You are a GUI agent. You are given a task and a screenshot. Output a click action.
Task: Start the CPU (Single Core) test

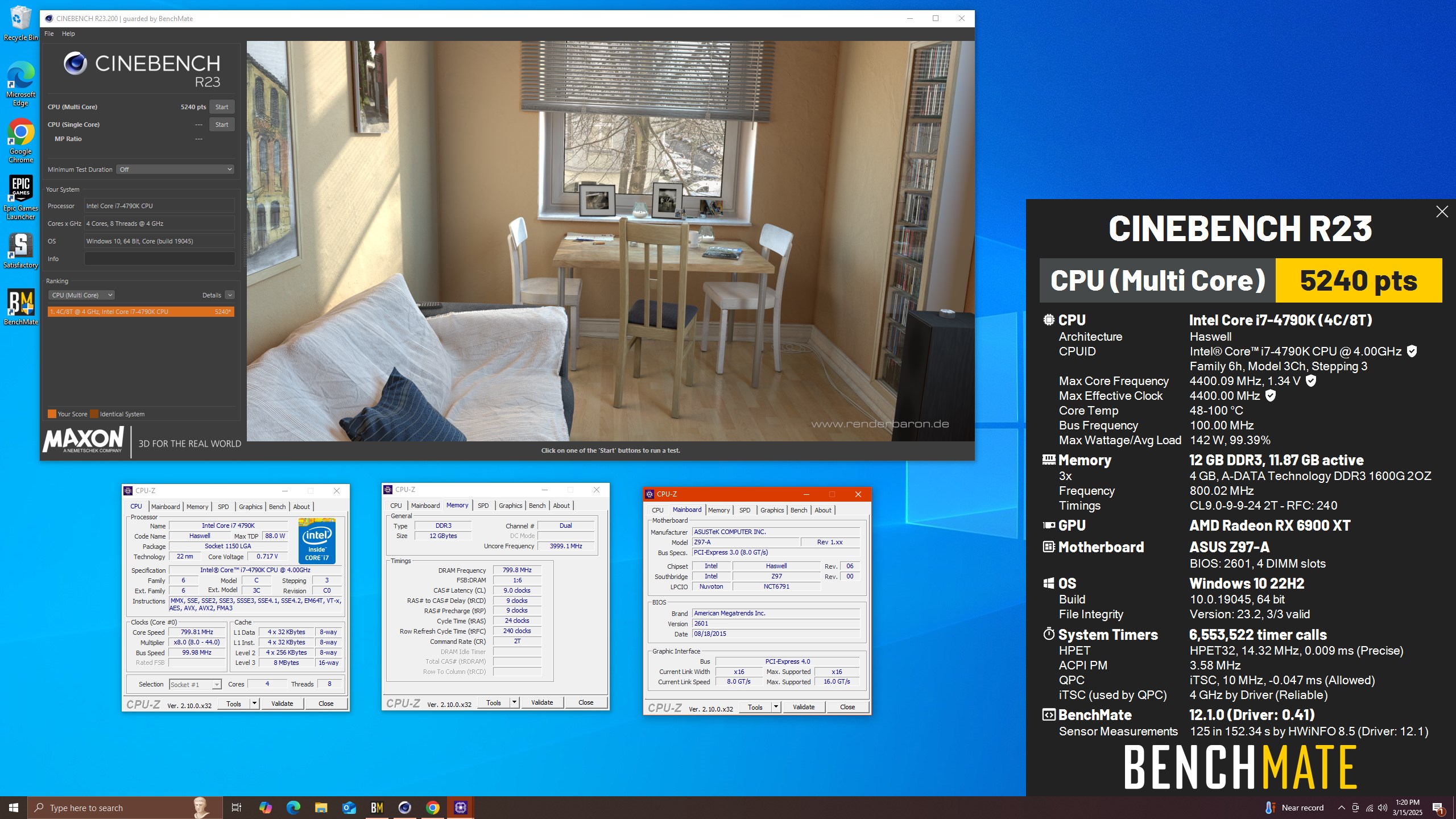click(x=222, y=125)
